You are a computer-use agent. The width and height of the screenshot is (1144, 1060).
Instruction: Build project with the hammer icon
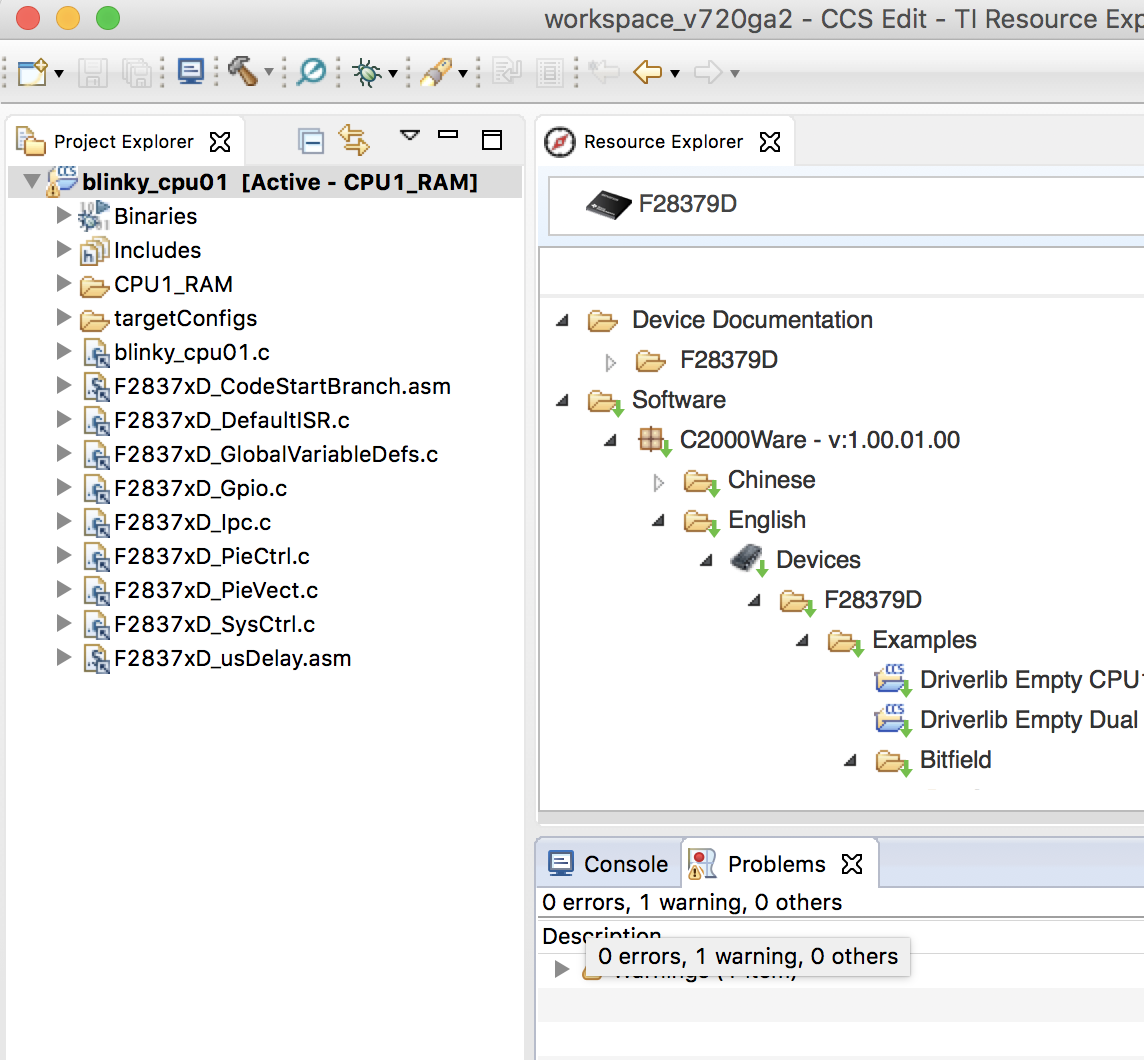pos(242,71)
